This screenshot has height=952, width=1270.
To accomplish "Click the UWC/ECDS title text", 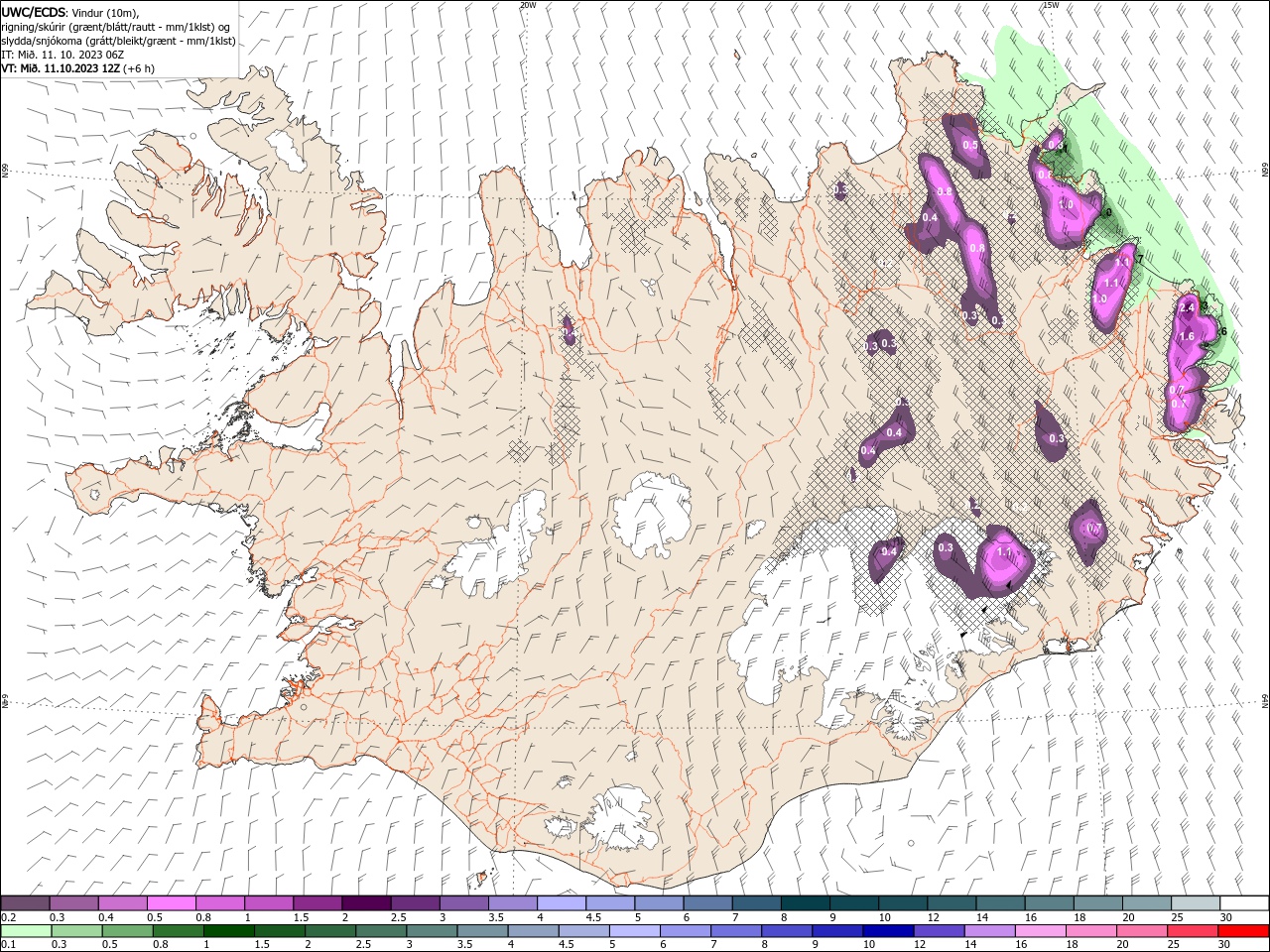I will point(33,12).
